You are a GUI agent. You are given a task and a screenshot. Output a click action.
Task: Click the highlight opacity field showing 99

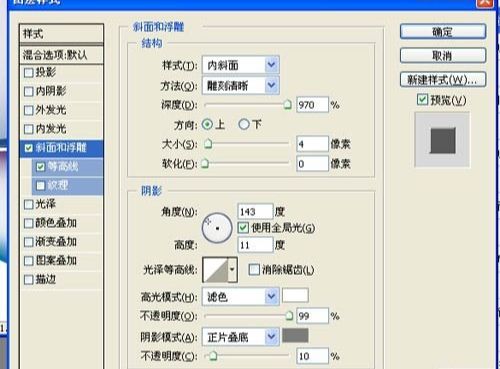(312, 316)
